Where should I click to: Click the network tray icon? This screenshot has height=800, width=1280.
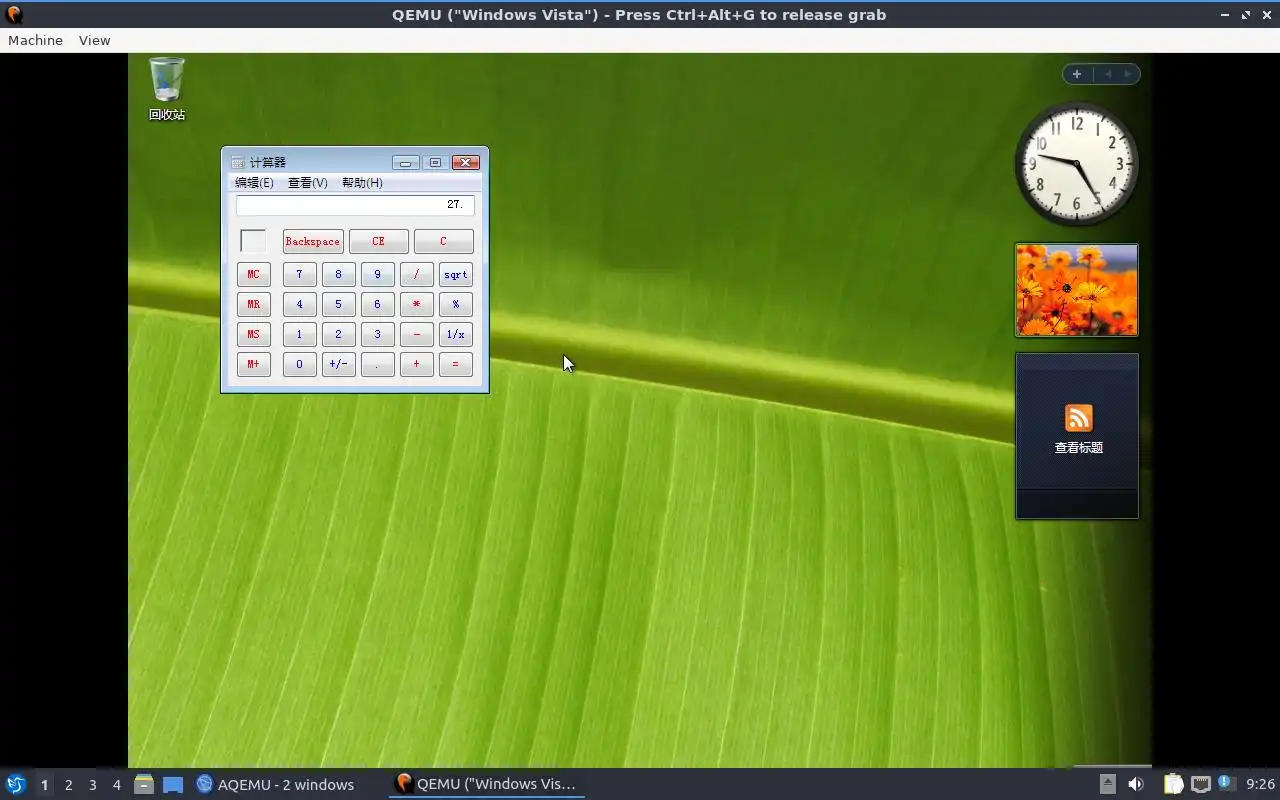(1201, 784)
